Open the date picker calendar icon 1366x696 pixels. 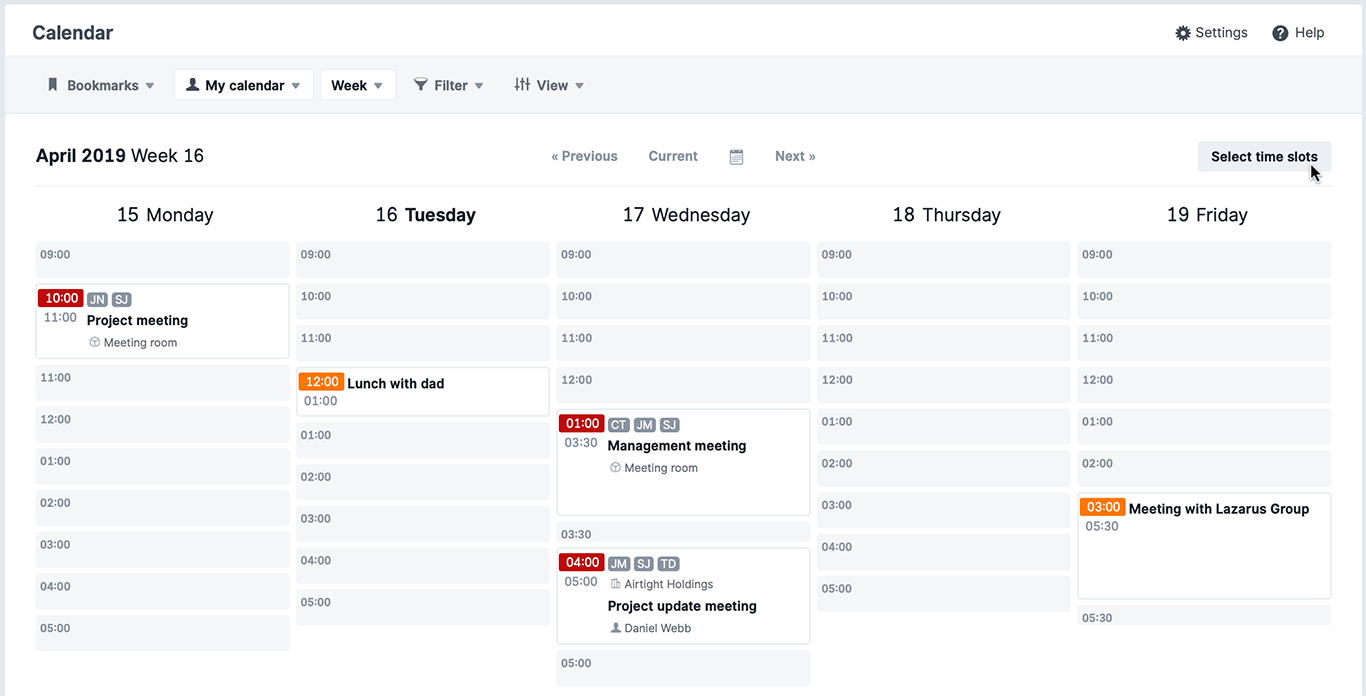pyautogui.click(x=737, y=156)
